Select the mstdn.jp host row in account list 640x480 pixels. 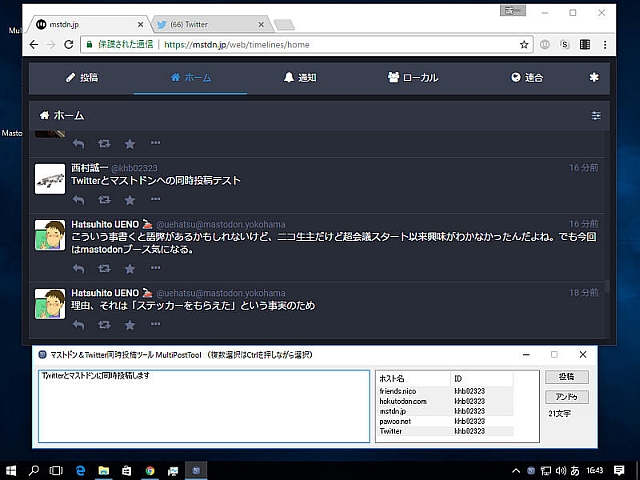click(x=445, y=411)
